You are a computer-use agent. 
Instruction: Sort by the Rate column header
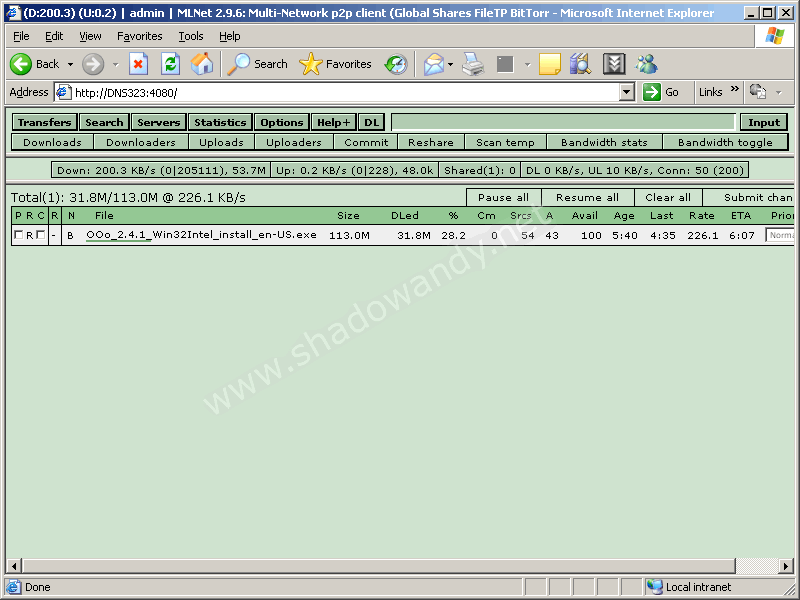pos(702,215)
